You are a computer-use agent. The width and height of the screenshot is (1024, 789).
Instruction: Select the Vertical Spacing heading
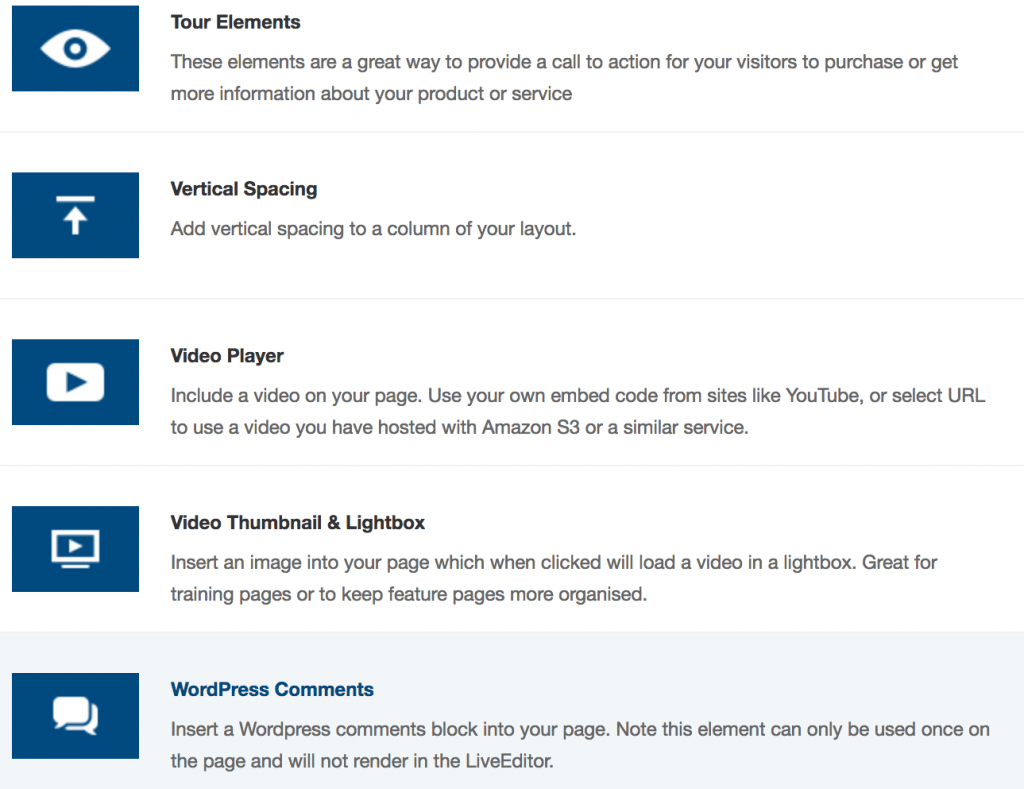244,189
